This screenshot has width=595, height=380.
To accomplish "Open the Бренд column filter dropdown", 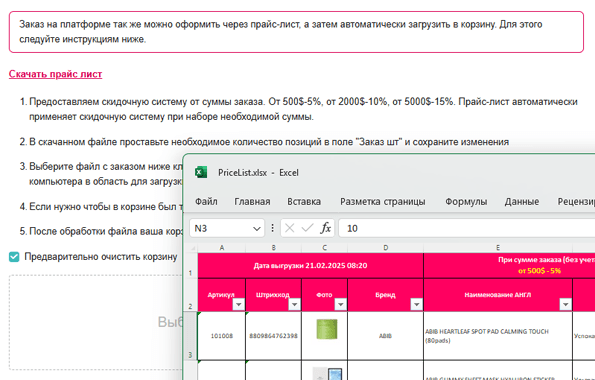I will pos(416,304).
